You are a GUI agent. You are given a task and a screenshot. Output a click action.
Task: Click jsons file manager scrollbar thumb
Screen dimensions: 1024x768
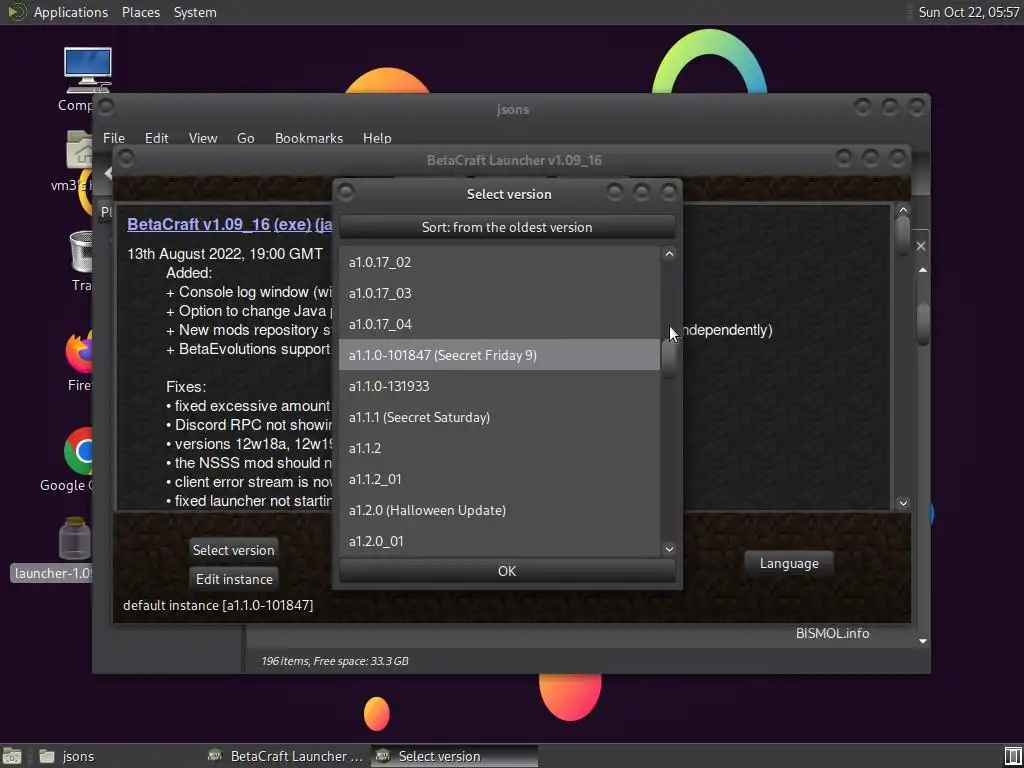click(923, 323)
